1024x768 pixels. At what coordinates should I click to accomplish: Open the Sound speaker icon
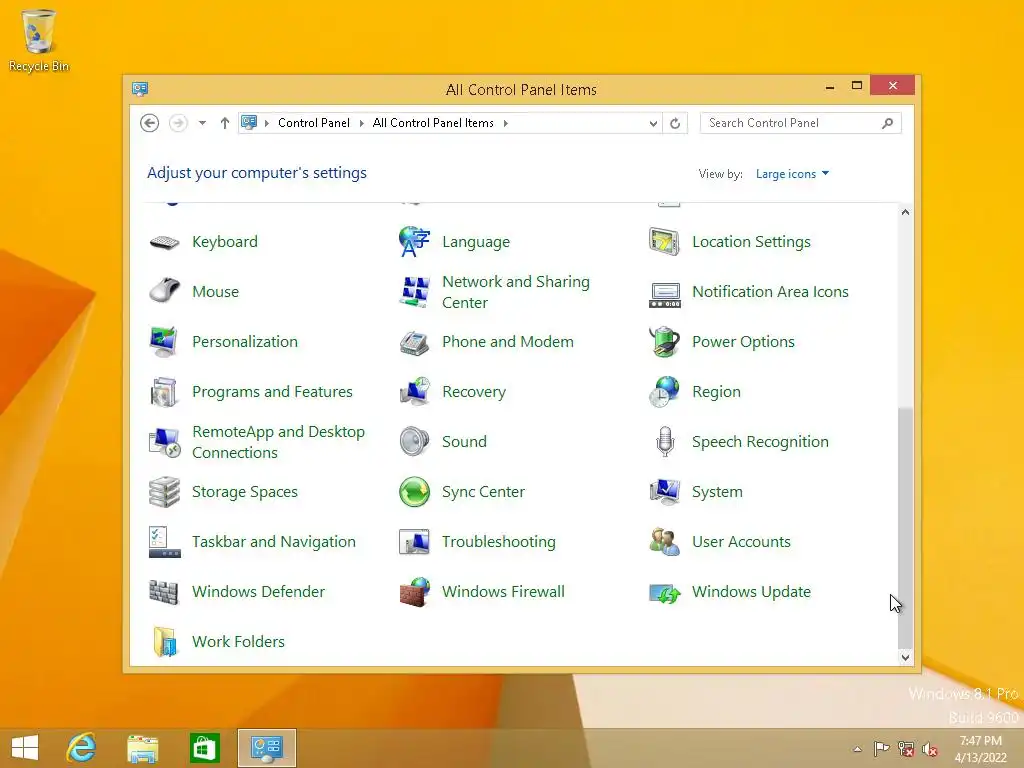(x=414, y=442)
